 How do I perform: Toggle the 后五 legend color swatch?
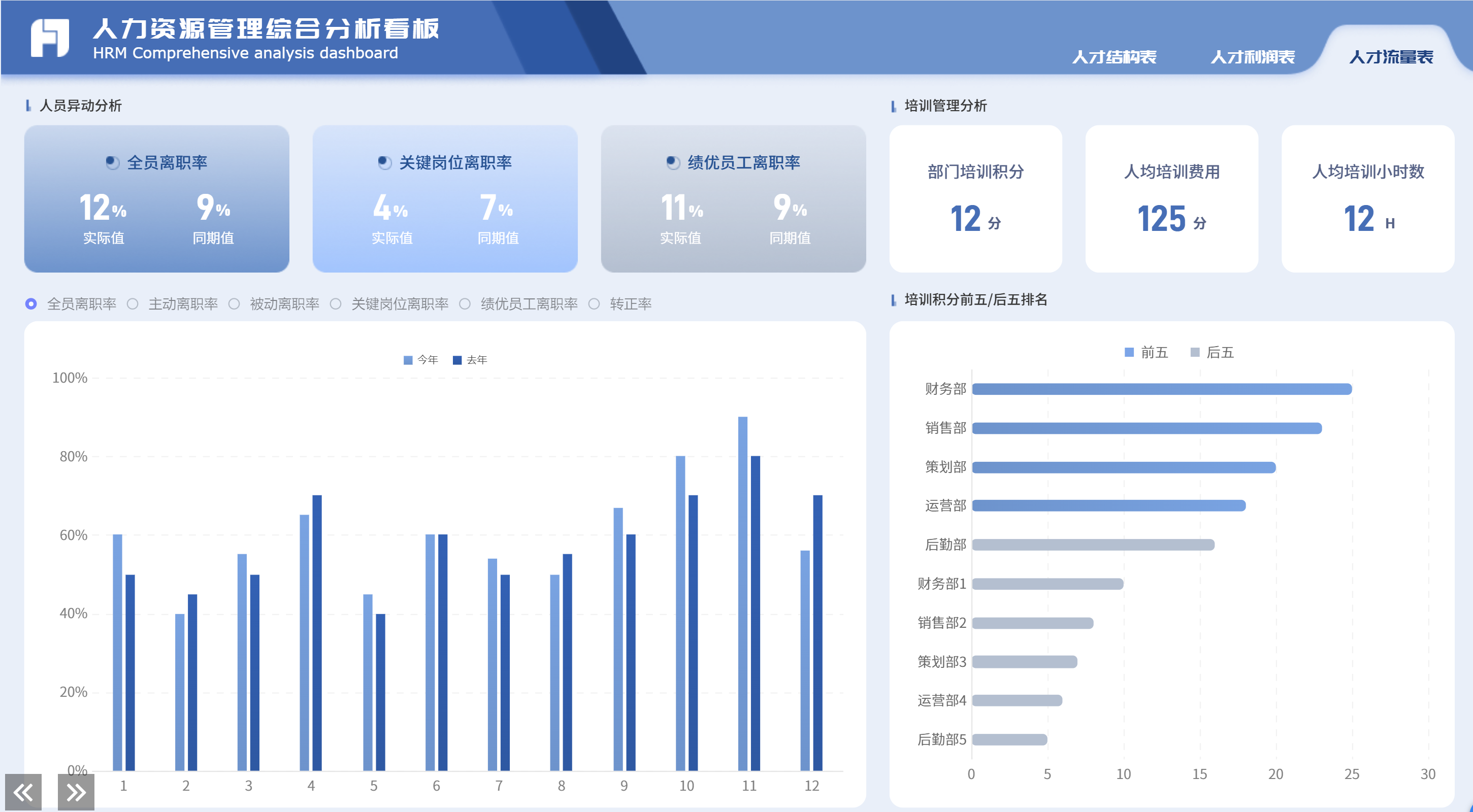(1195, 353)
